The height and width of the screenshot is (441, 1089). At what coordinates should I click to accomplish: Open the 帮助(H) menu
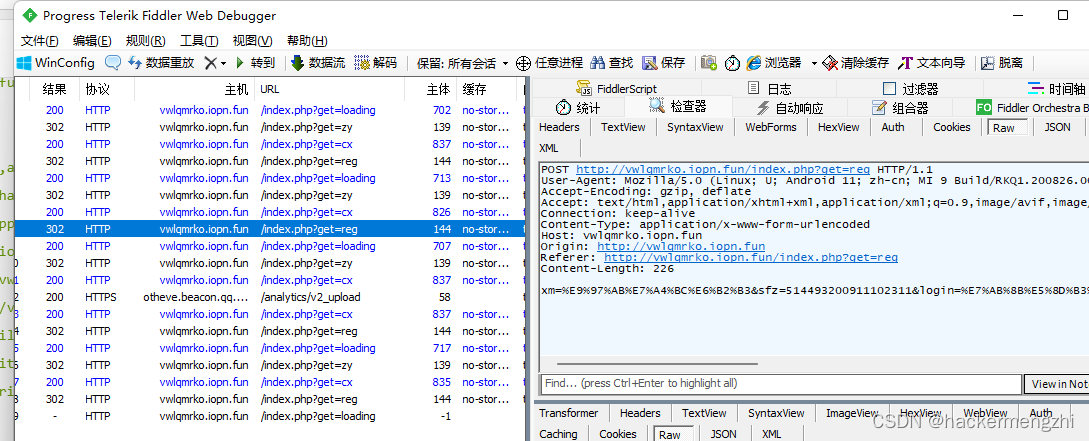(x=307, y=40)
